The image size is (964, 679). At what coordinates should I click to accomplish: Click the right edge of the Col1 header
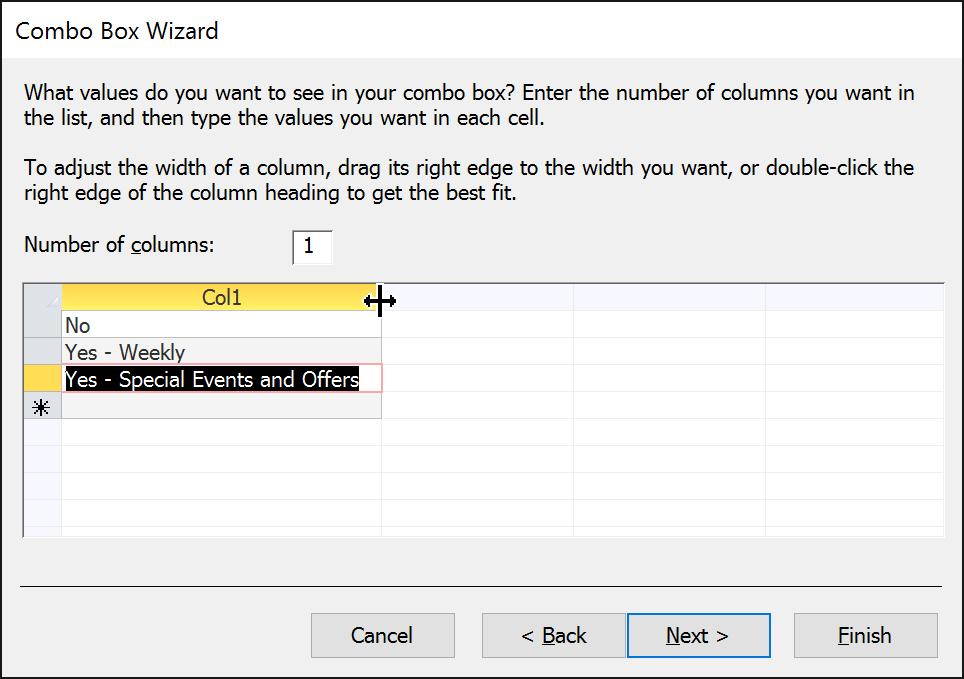pos(380,297)
